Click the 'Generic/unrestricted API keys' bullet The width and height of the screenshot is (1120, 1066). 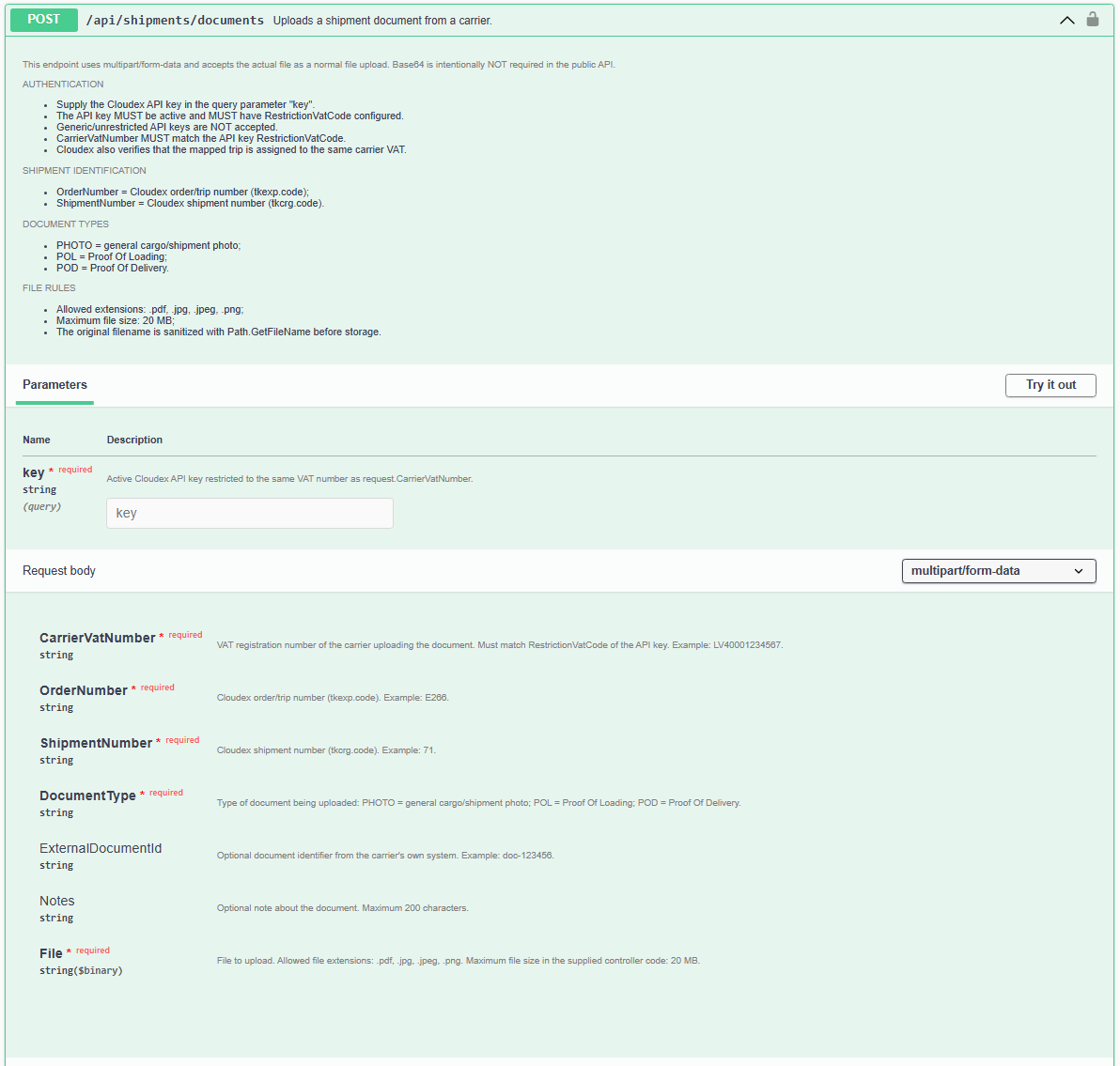pyautogui.click(x=167, y=127)
